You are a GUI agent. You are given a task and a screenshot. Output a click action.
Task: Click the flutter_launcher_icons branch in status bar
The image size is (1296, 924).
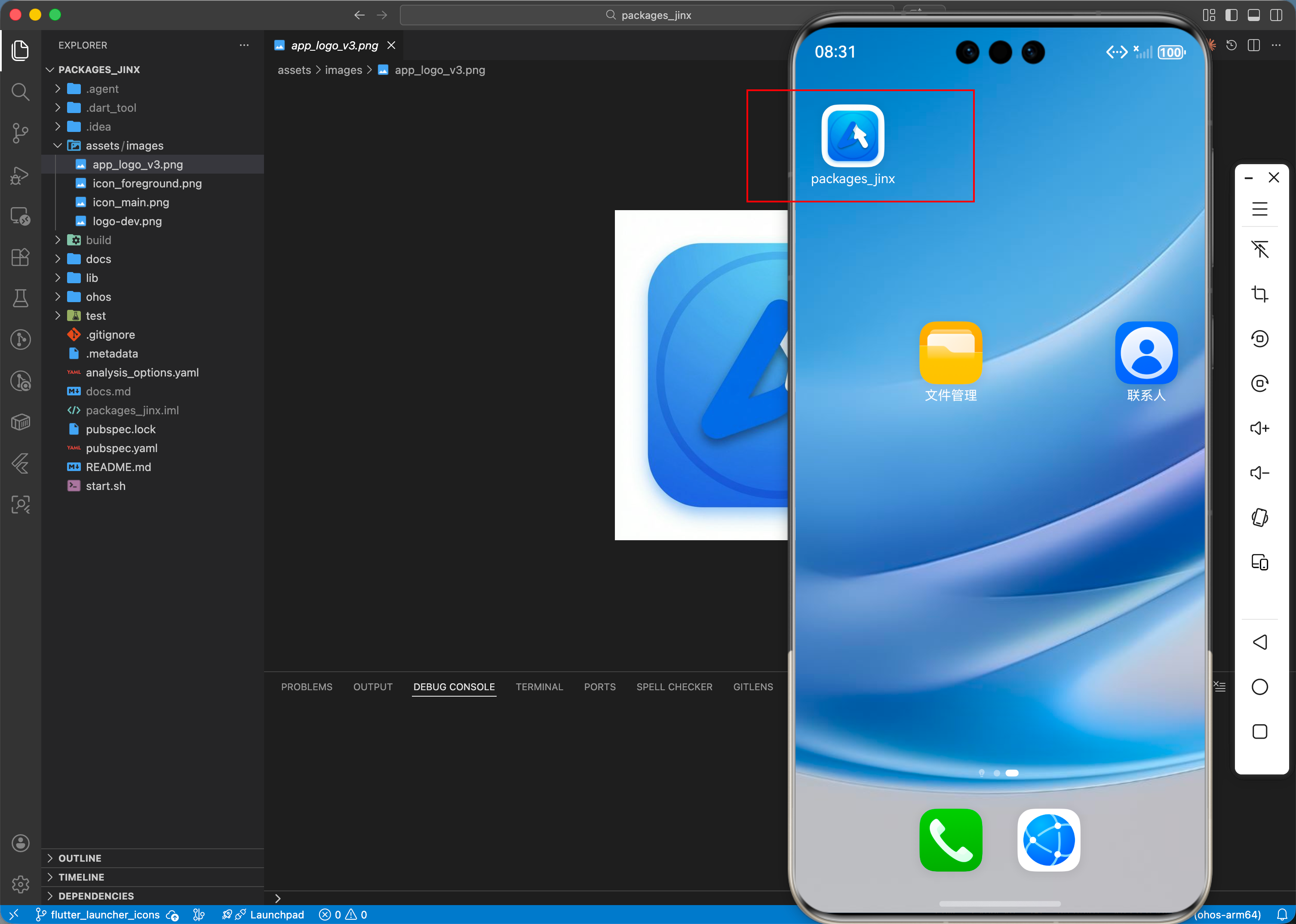click(105, 914)
